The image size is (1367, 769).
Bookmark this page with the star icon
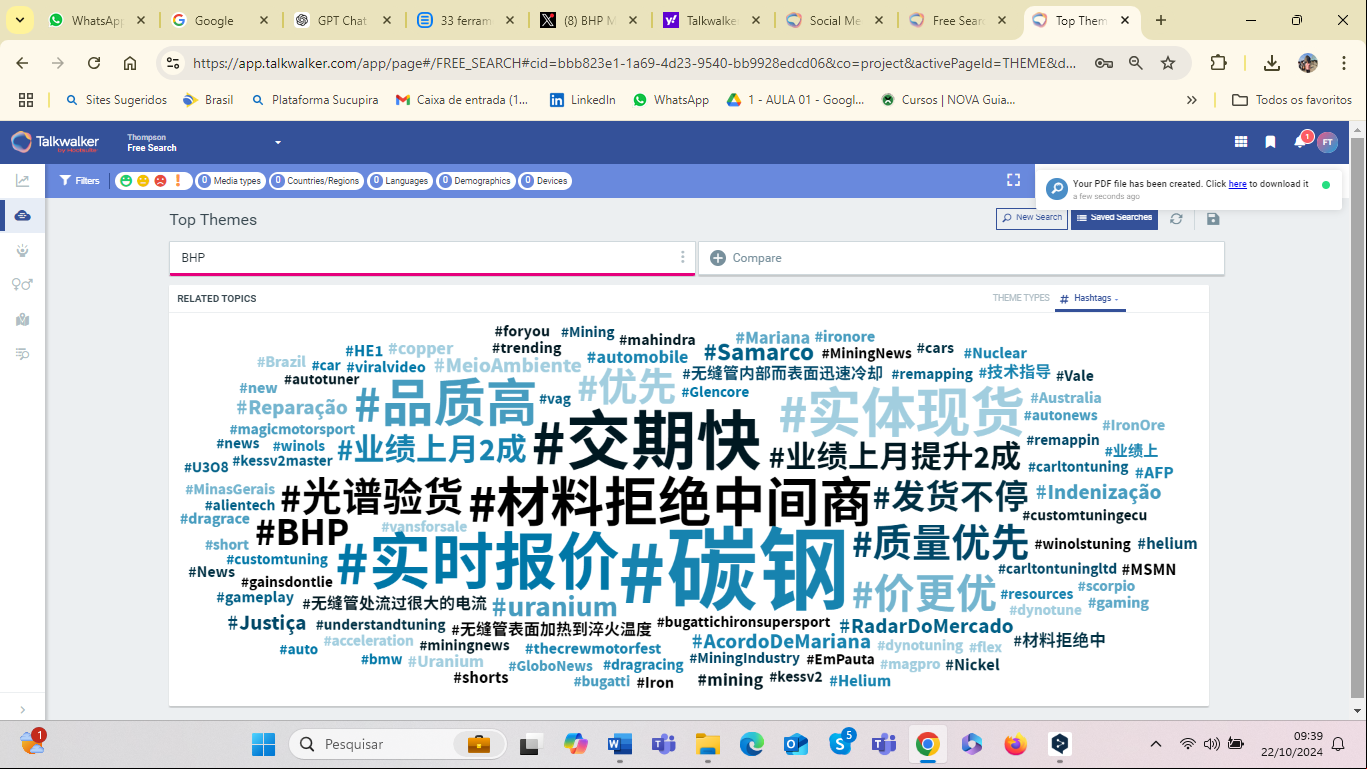point(1168,63)
